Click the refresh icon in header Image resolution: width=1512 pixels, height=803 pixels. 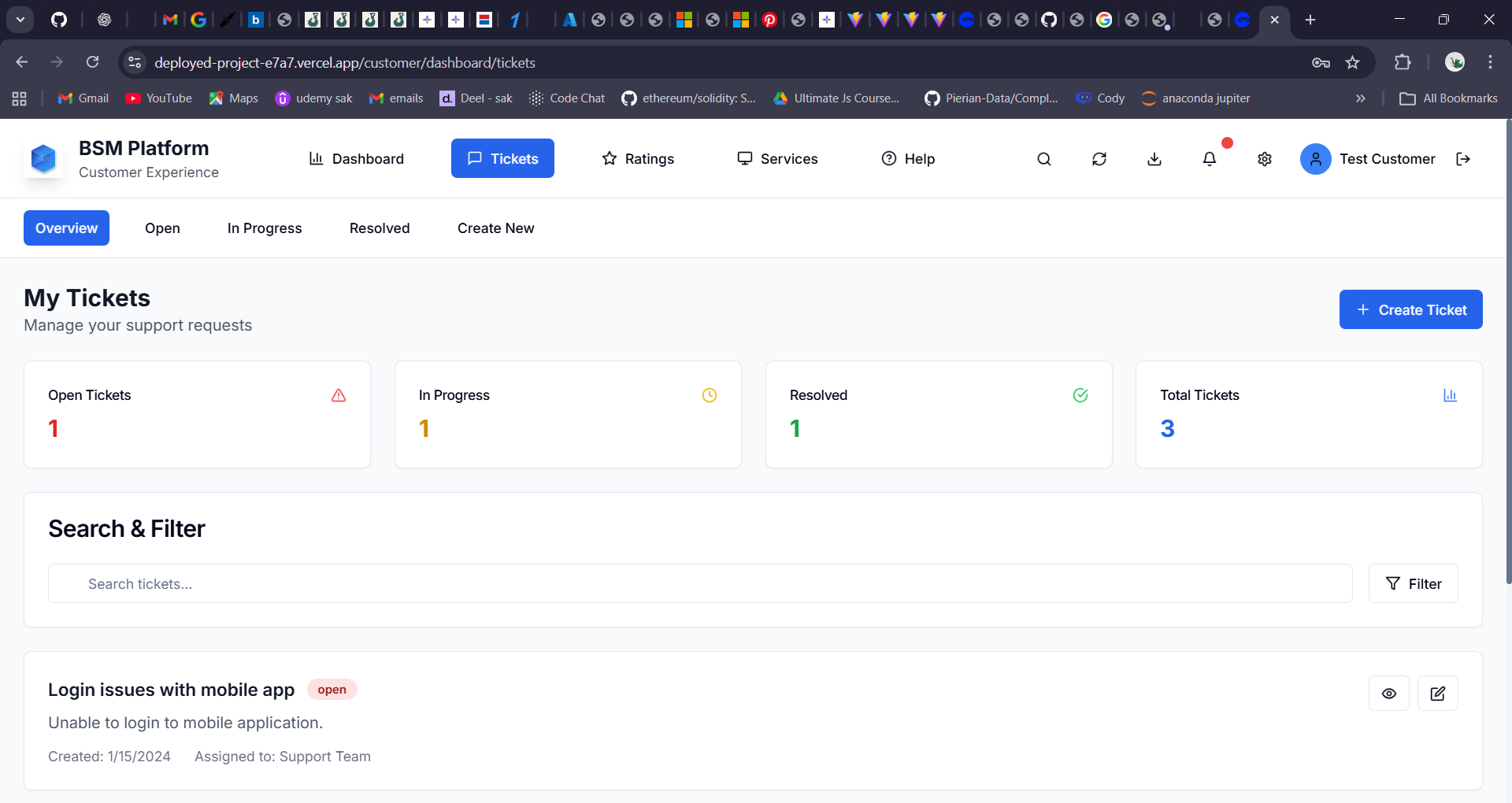coord(1099,159)
